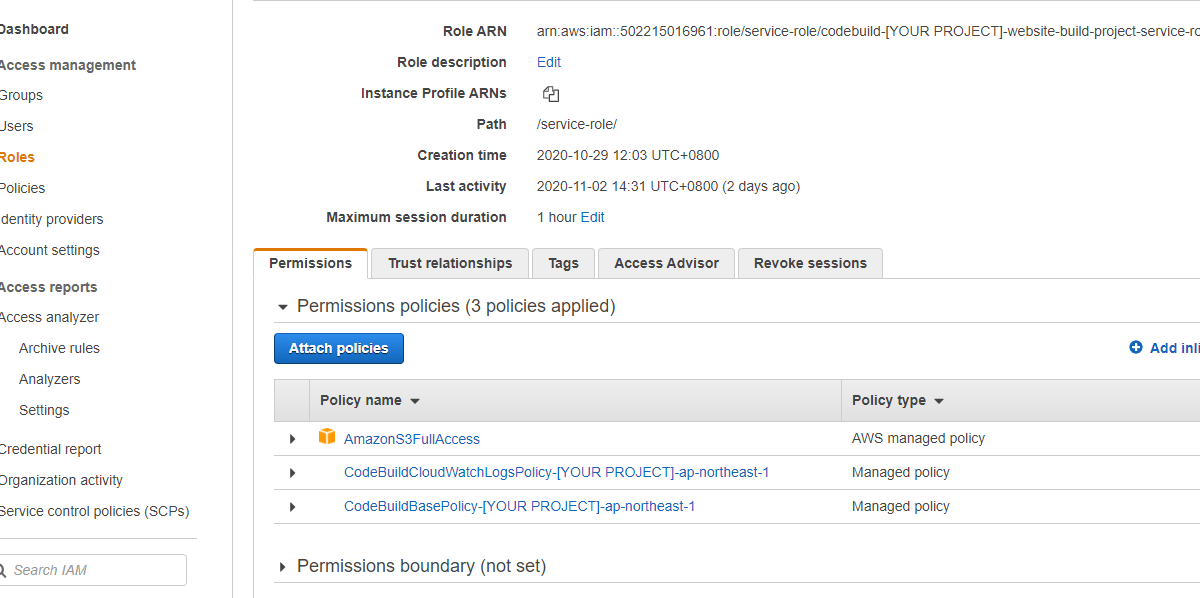Viewport: 1200px width, 598px height.
Task: Select the Revoke sessions tab
Action: pyautogui.click(x=810, y=263)
